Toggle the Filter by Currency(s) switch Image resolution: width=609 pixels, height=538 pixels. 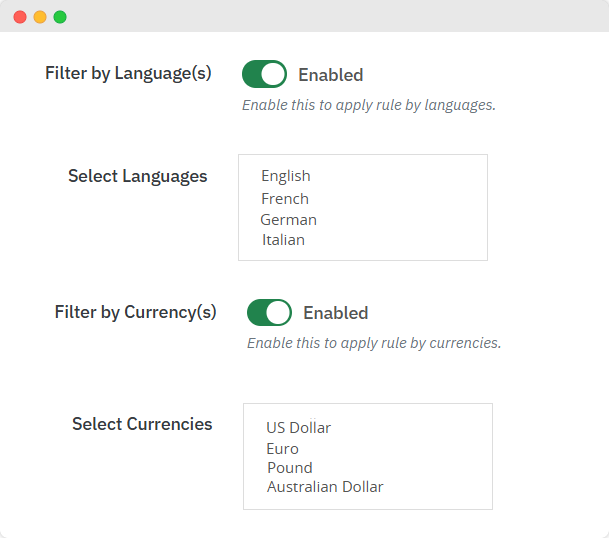coord(269,313)
